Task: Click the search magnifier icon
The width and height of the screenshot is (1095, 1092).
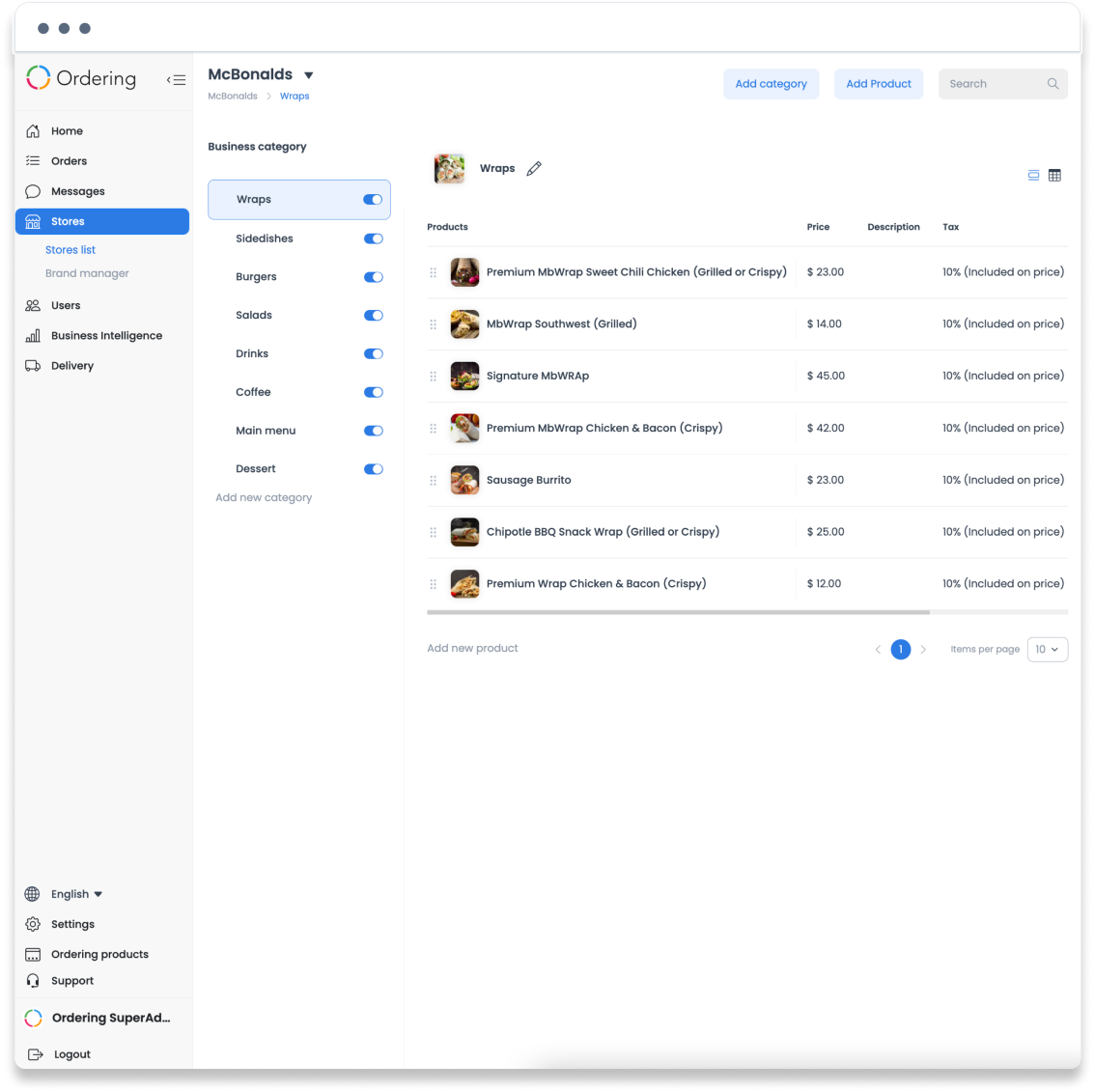Action: click(x=1053, y=84)
